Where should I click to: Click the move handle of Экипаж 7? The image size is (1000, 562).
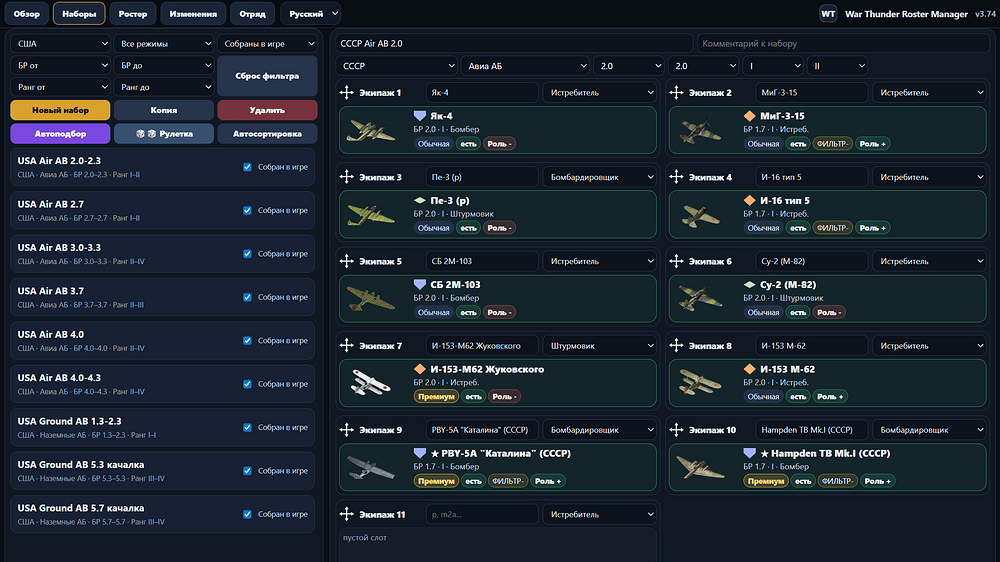tap(346, 346)
